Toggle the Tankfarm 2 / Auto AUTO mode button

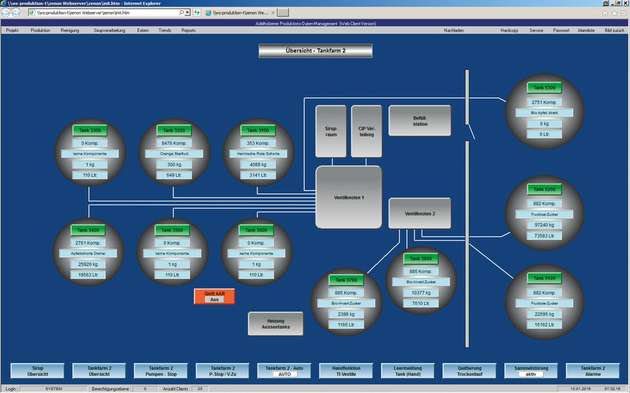coord(284,370)
